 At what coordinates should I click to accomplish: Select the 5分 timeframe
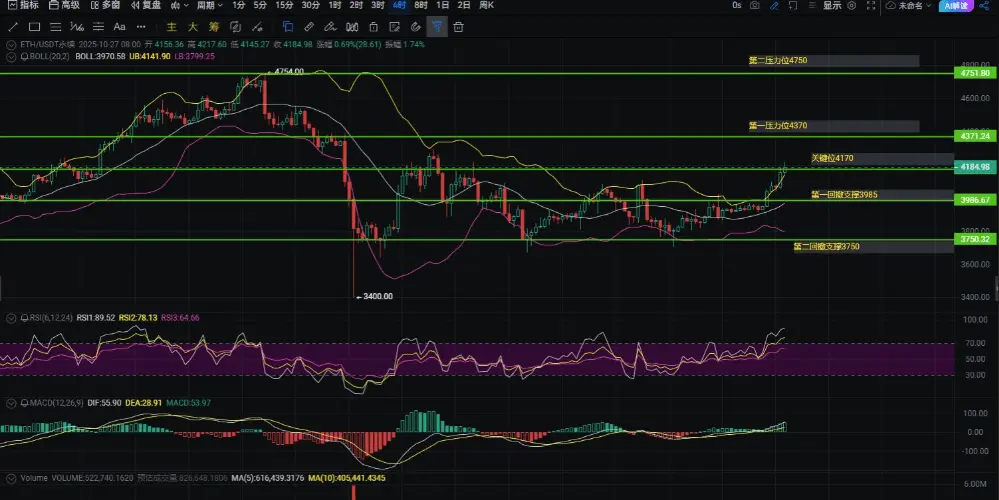click(x=260, y=5)
